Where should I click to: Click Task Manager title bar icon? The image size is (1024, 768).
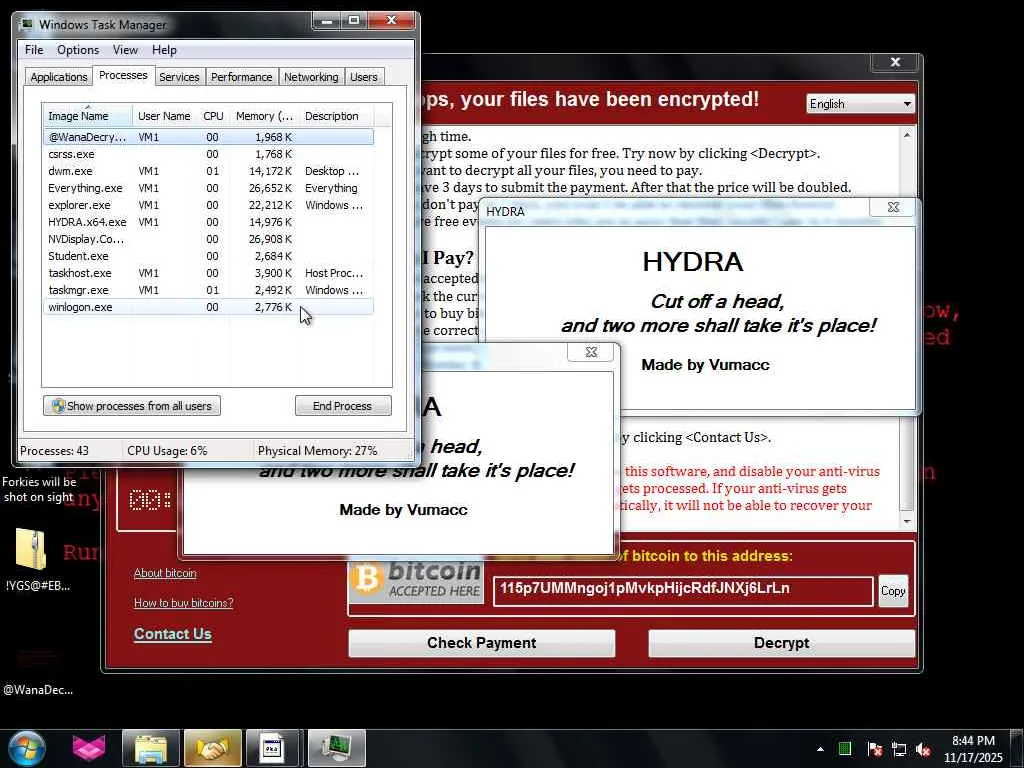coord(27,25)
